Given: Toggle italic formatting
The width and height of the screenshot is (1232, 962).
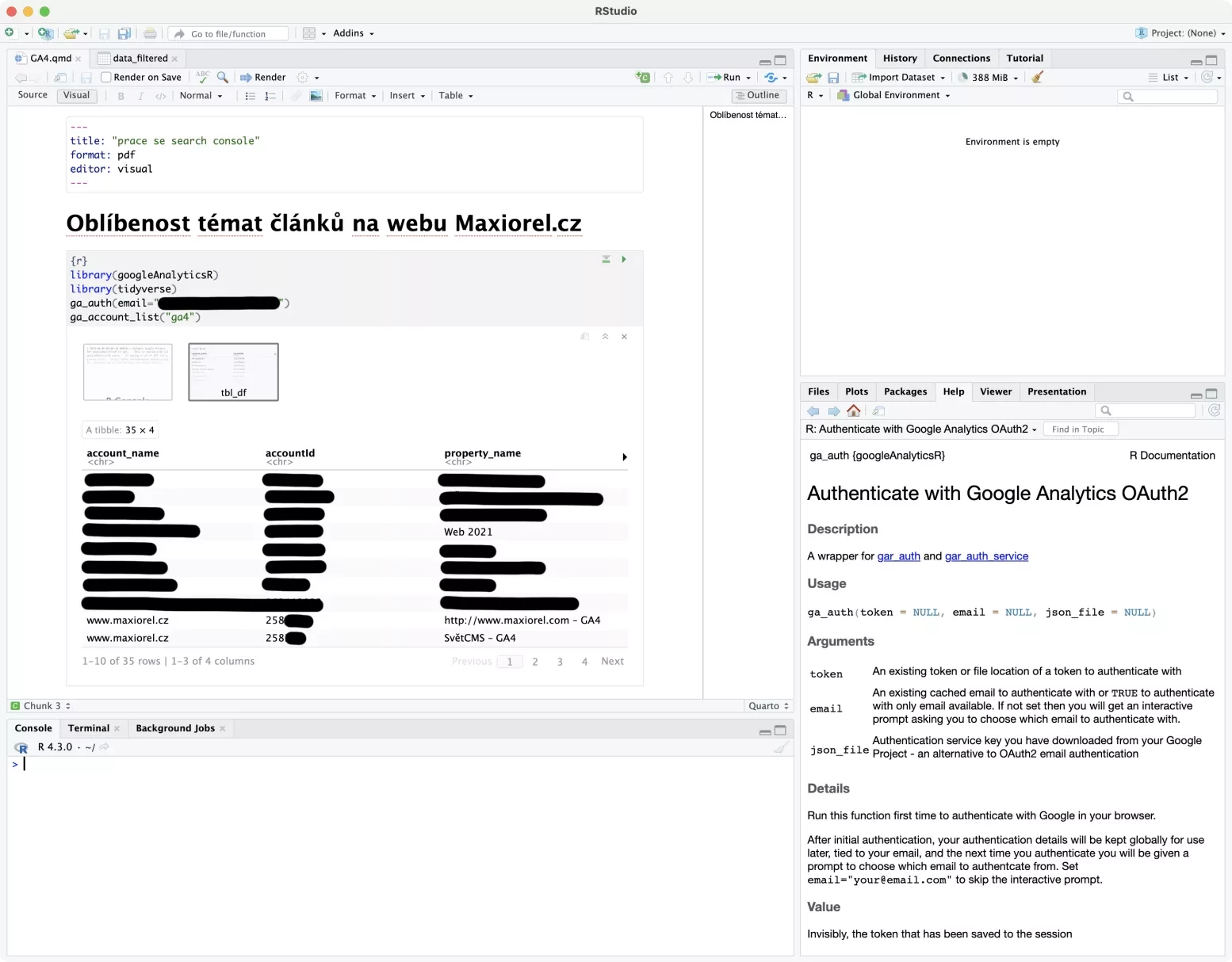Looking at the screenshot, I should pyautogui.click(x=140, y=96).
